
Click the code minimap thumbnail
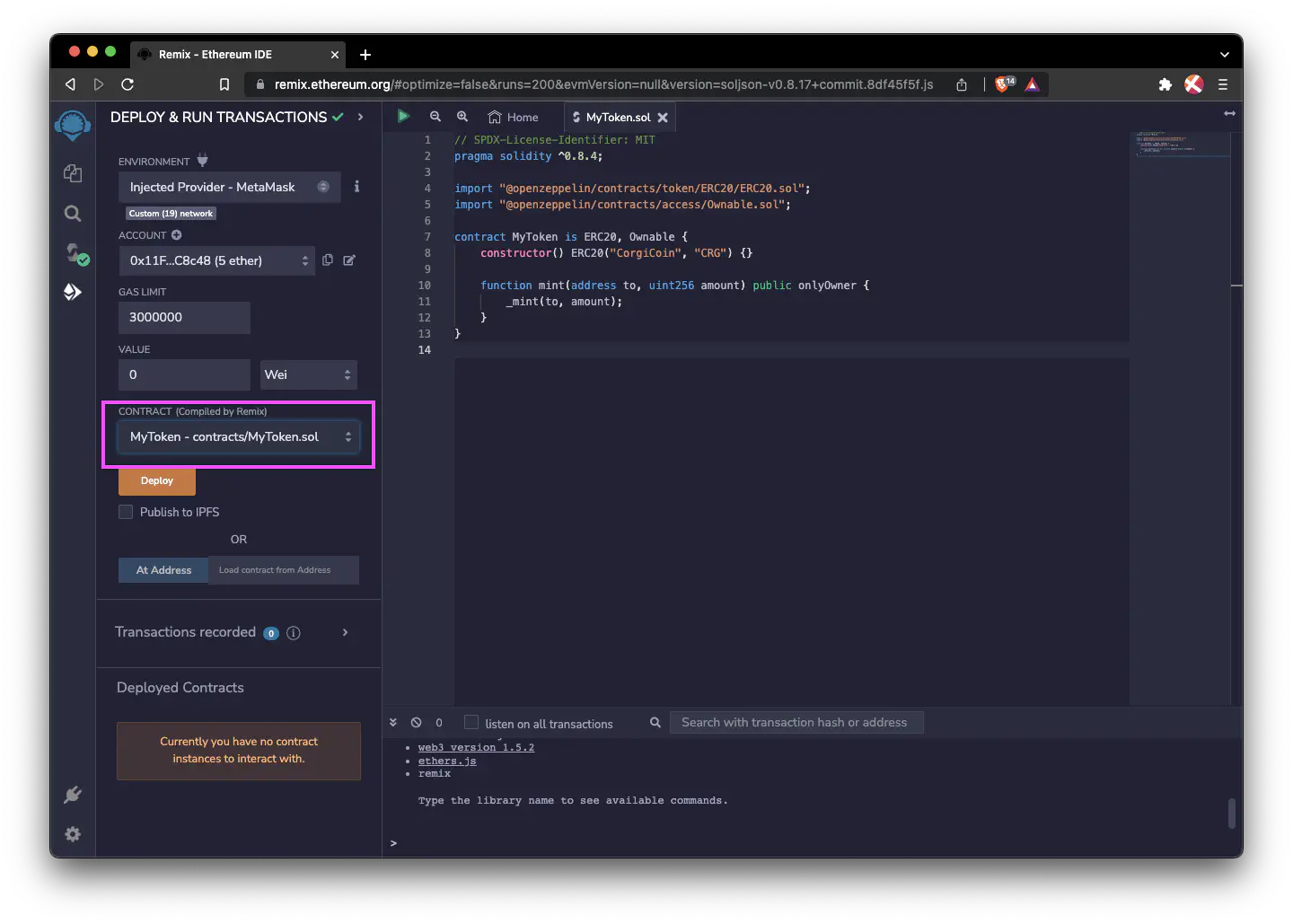tap(1182, 145)
